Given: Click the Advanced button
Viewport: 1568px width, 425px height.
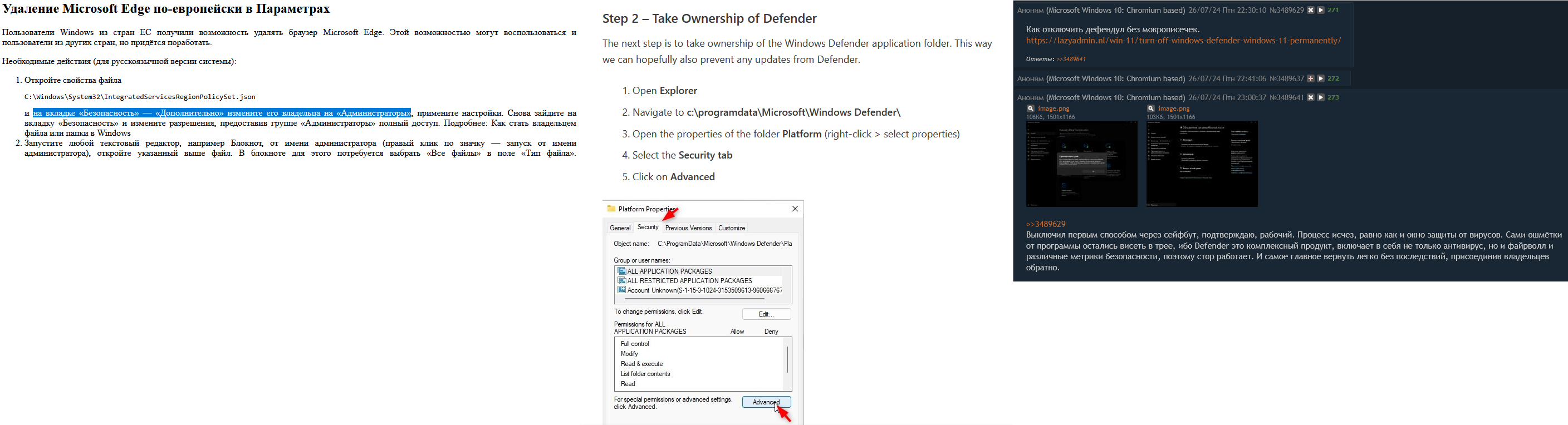Looking at the screenshot, I should click(x=766, y=402).
